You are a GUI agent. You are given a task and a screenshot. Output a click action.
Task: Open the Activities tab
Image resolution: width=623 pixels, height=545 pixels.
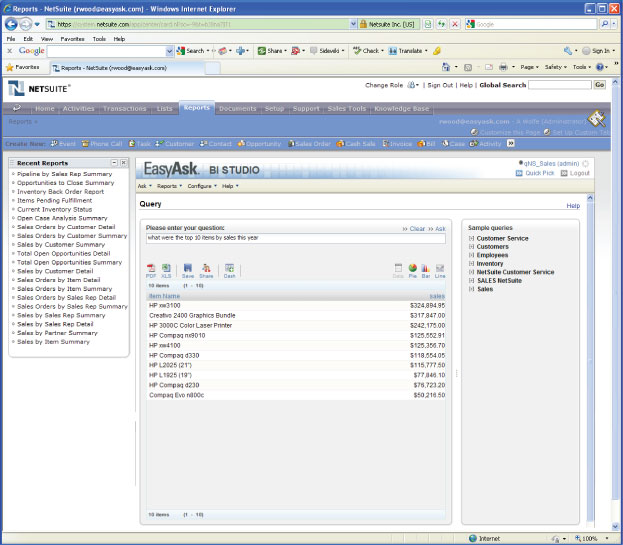click(x=79, y=108)
